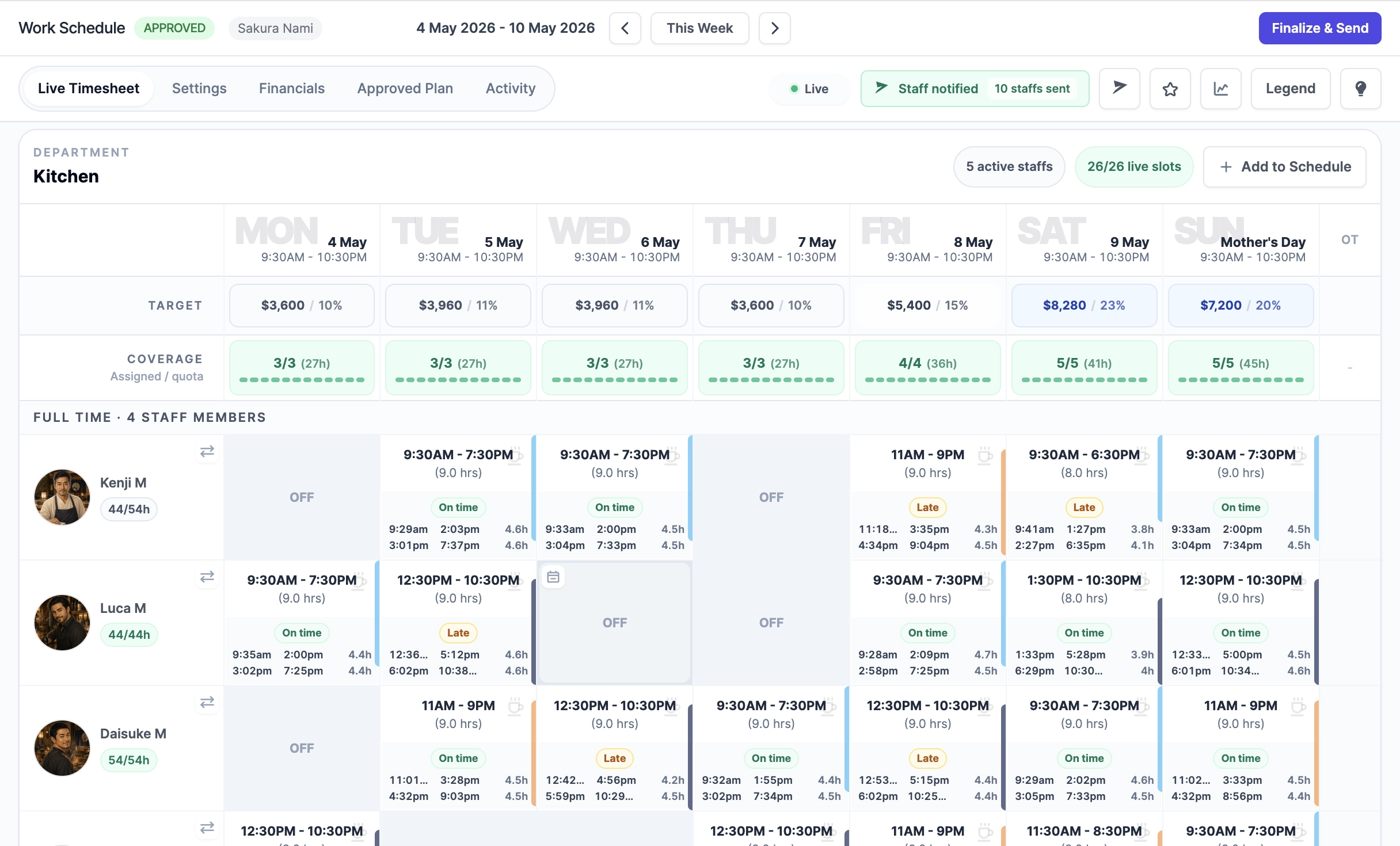Click swap icon in the partially visible fourth staff row
1400x846 pixels.
coord(207,828)
